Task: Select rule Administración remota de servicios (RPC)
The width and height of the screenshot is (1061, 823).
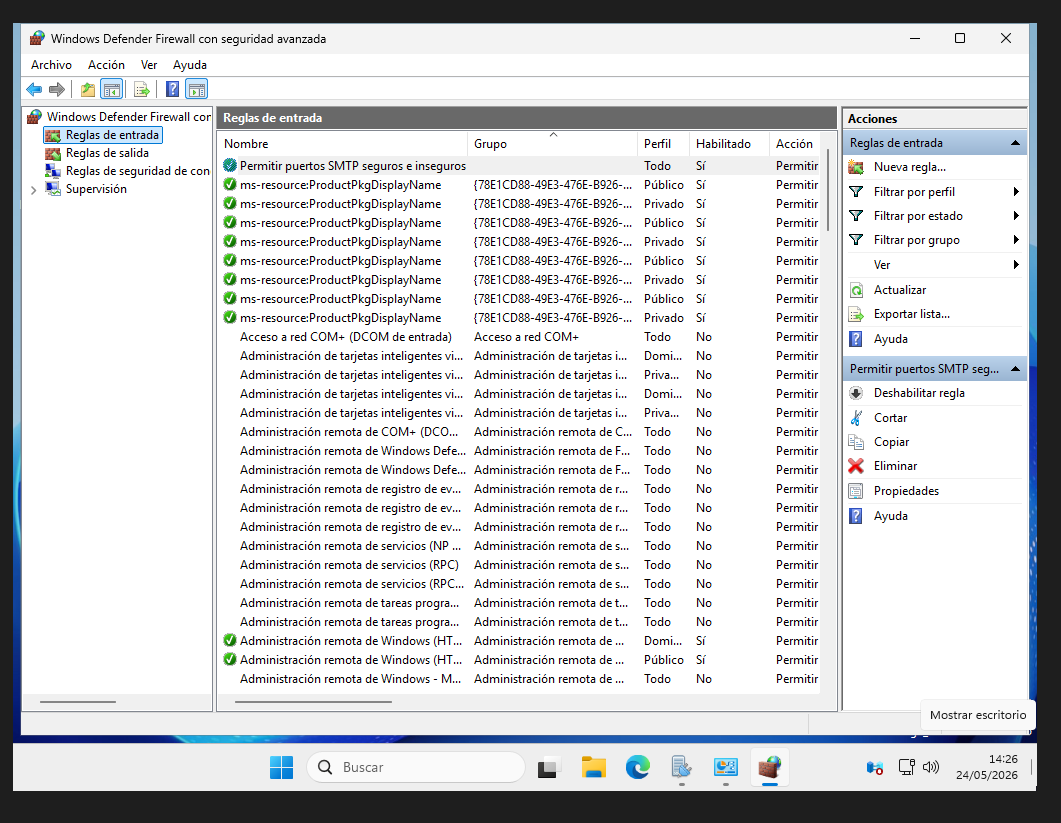Action: [x=520, y=565]
